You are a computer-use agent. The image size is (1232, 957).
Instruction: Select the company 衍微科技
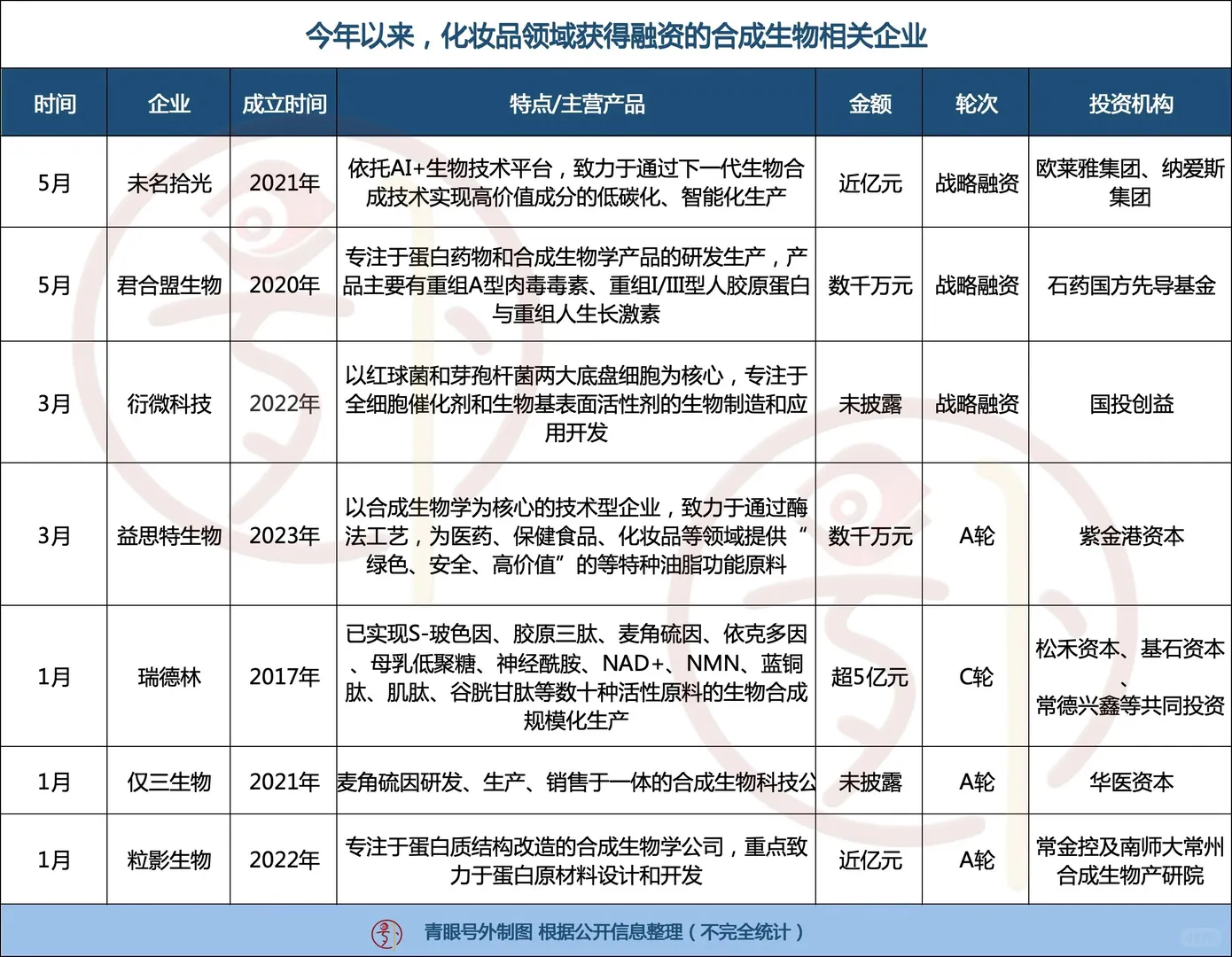point(168,401)
